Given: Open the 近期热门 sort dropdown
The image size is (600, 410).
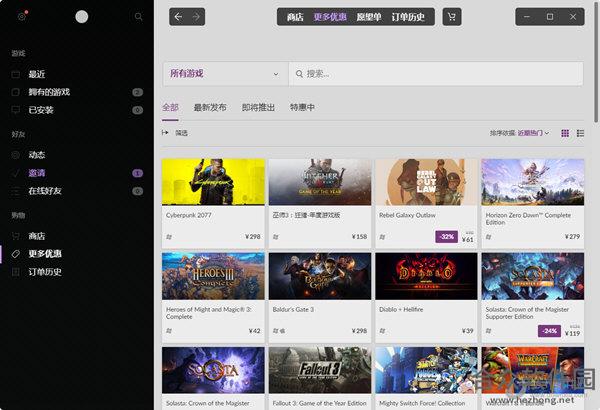Looking at the screenshot, I should (x=533, y=133).
